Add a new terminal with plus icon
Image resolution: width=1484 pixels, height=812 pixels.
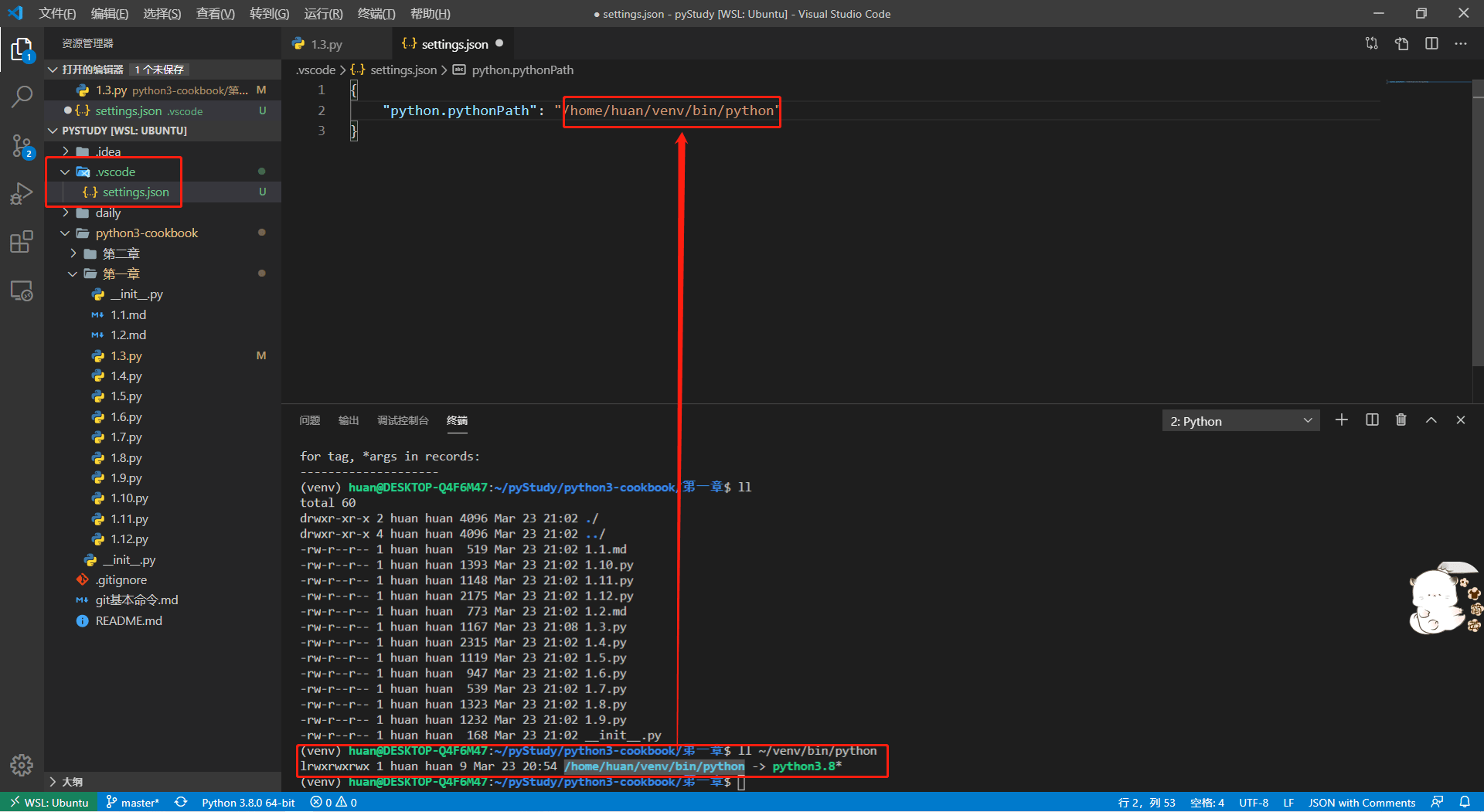(x=1342, y=420)
